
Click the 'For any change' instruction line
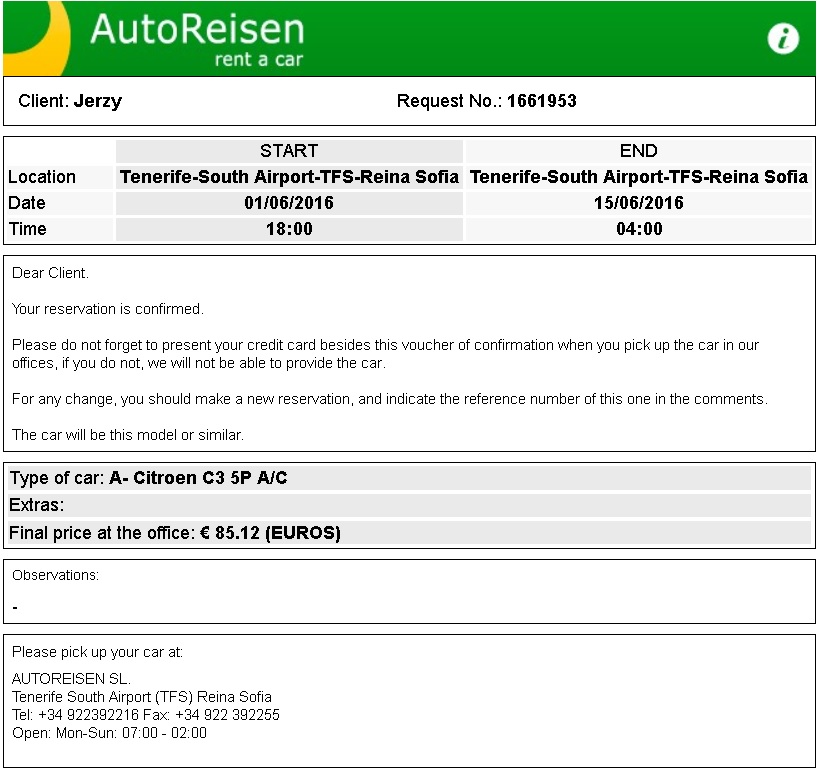(390, 399)
